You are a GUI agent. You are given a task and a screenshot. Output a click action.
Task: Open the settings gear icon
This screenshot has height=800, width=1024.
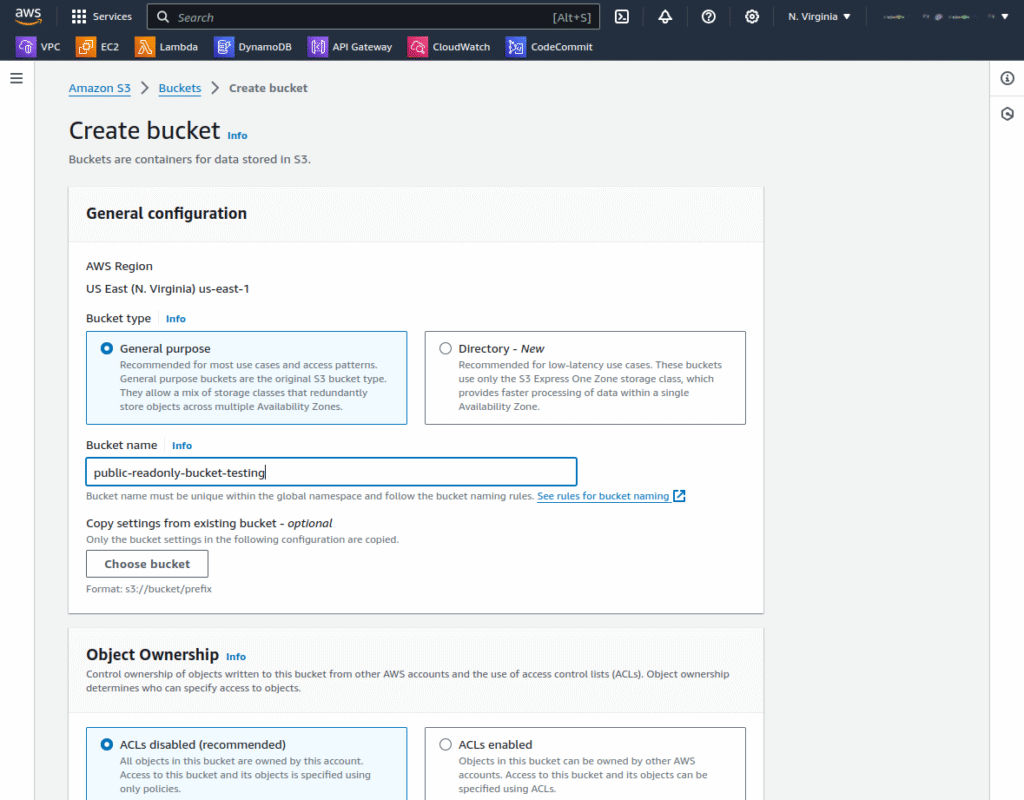(752, 17)
